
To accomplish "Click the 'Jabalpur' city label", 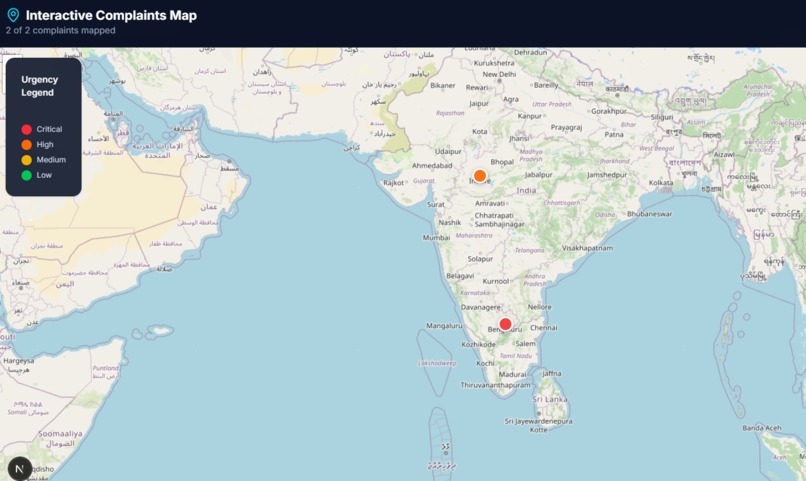I will tap(538, 175).
